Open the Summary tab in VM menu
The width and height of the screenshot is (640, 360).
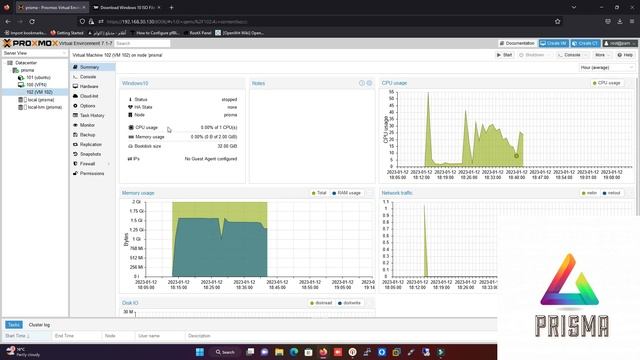point(93,67)
